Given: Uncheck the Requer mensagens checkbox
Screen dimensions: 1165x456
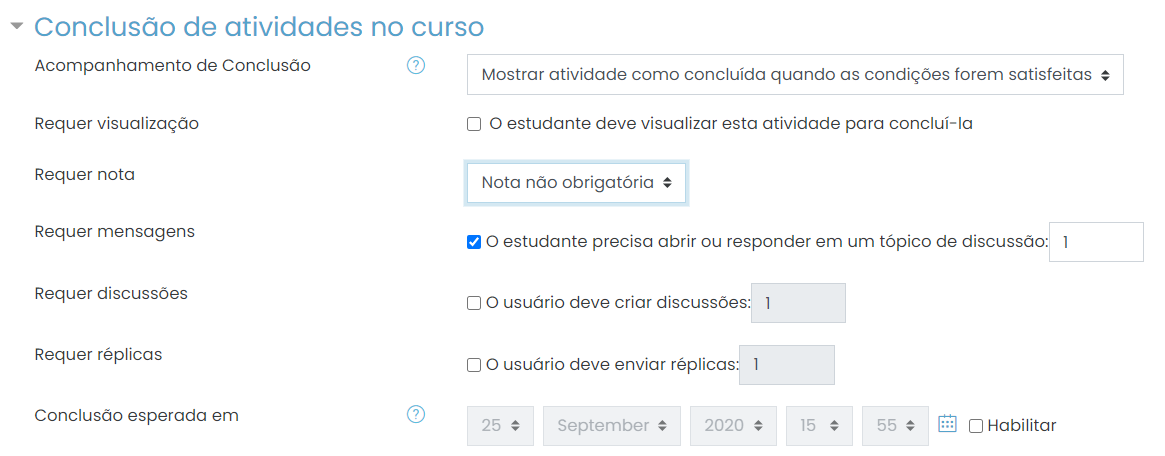Looking at the screenshot, I should (x=474, y=242).
